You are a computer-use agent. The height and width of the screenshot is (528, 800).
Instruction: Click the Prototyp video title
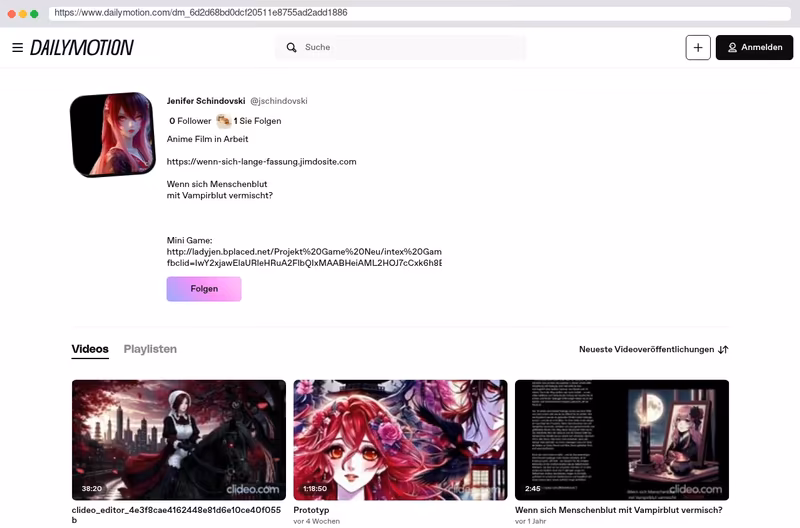click(x=311, y=510)
